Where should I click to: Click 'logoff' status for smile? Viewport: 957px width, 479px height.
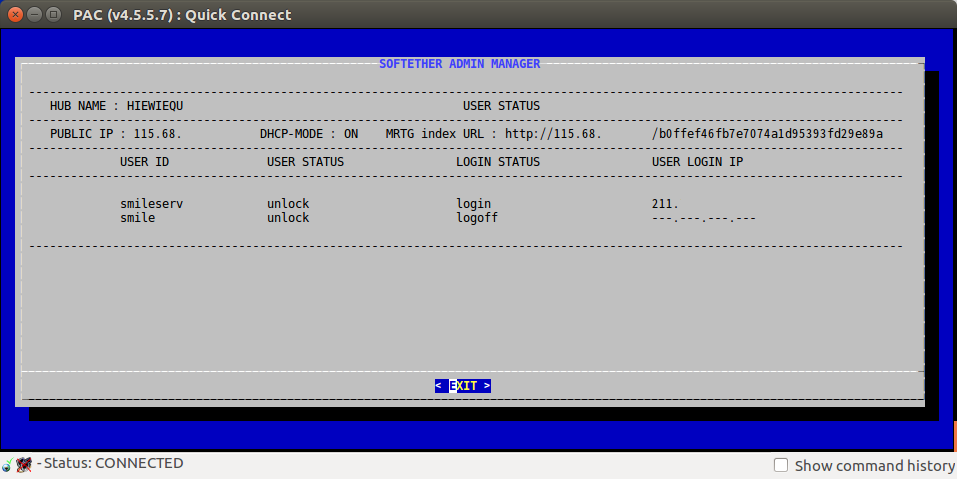click(477, 218)
